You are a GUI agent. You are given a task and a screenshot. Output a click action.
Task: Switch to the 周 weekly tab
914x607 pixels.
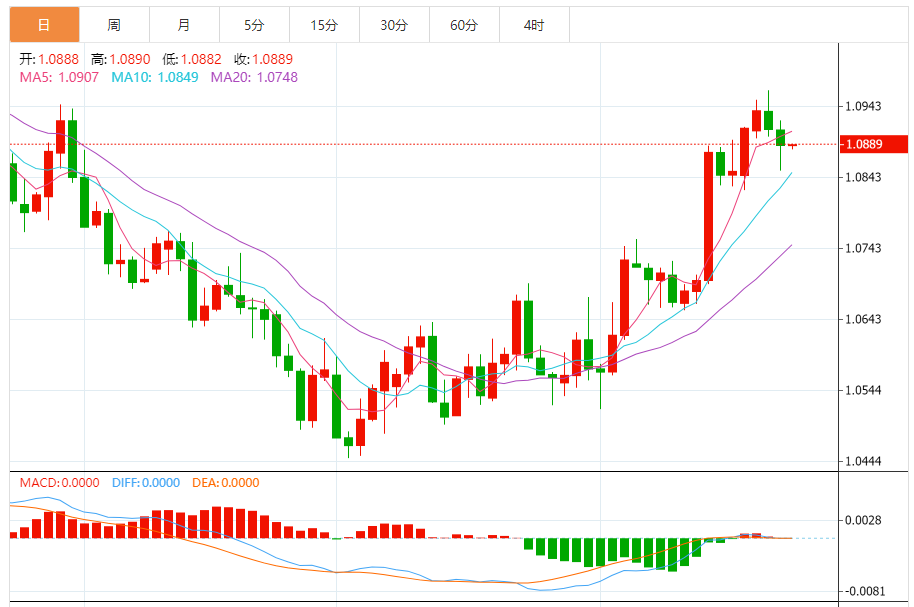[x=114, y=24]
